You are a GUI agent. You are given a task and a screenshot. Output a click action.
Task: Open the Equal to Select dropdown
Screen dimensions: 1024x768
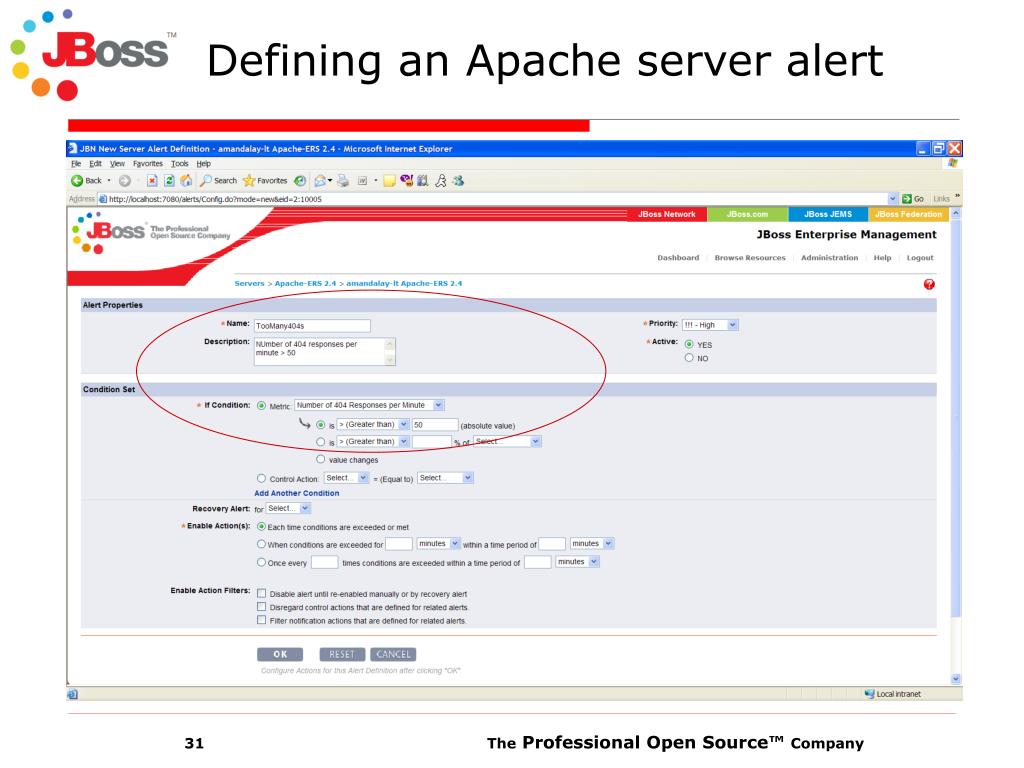(445, 478)
